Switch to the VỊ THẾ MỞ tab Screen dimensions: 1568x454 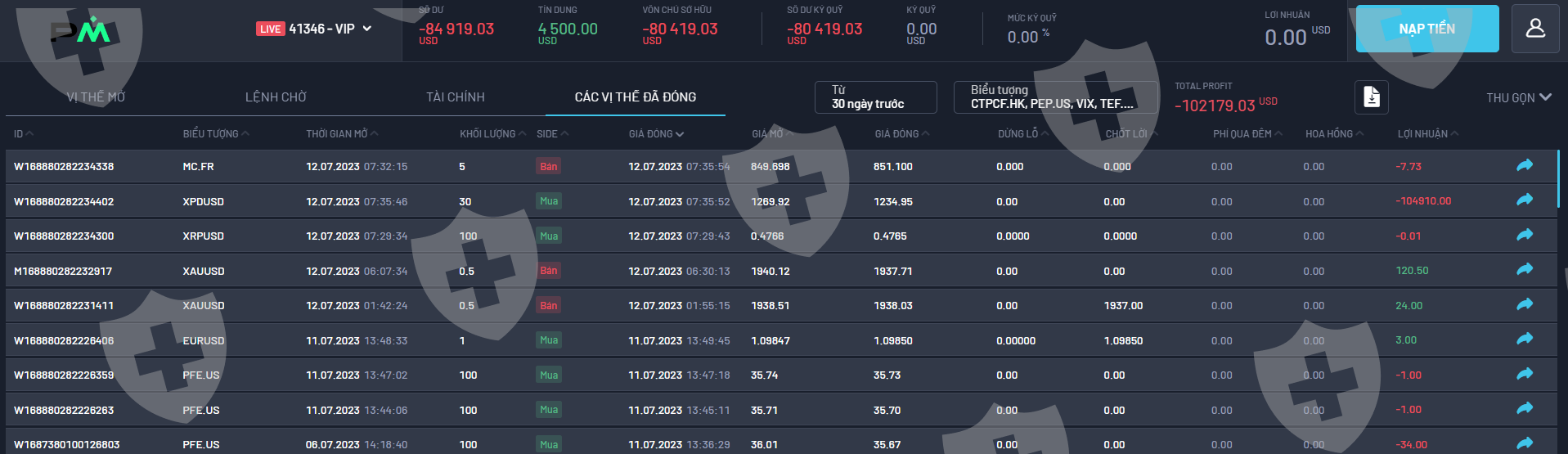pos(96,97)
